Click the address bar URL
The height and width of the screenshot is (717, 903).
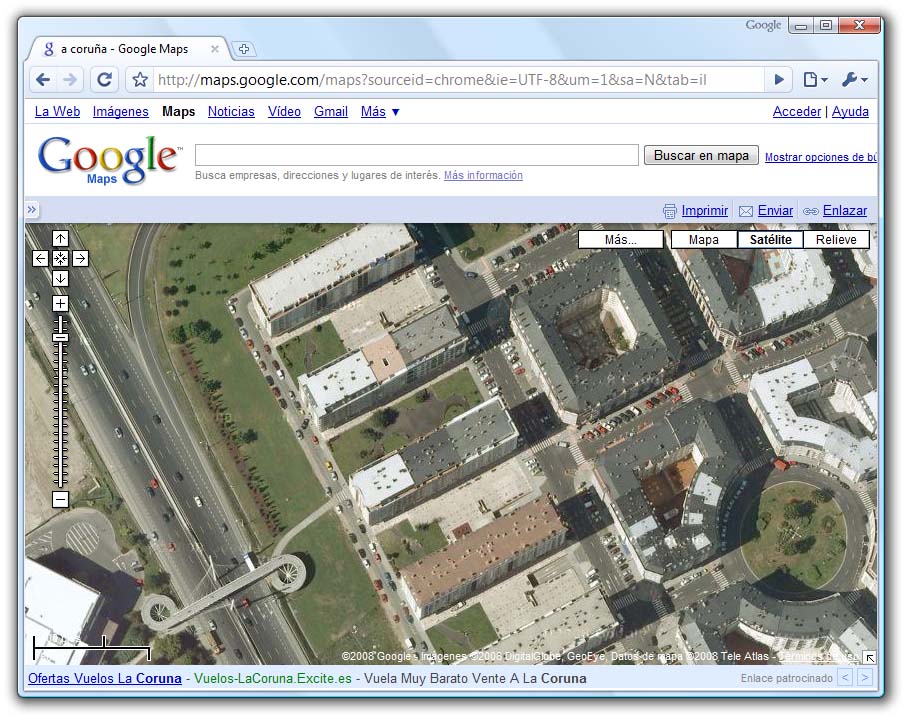[432, 79]
